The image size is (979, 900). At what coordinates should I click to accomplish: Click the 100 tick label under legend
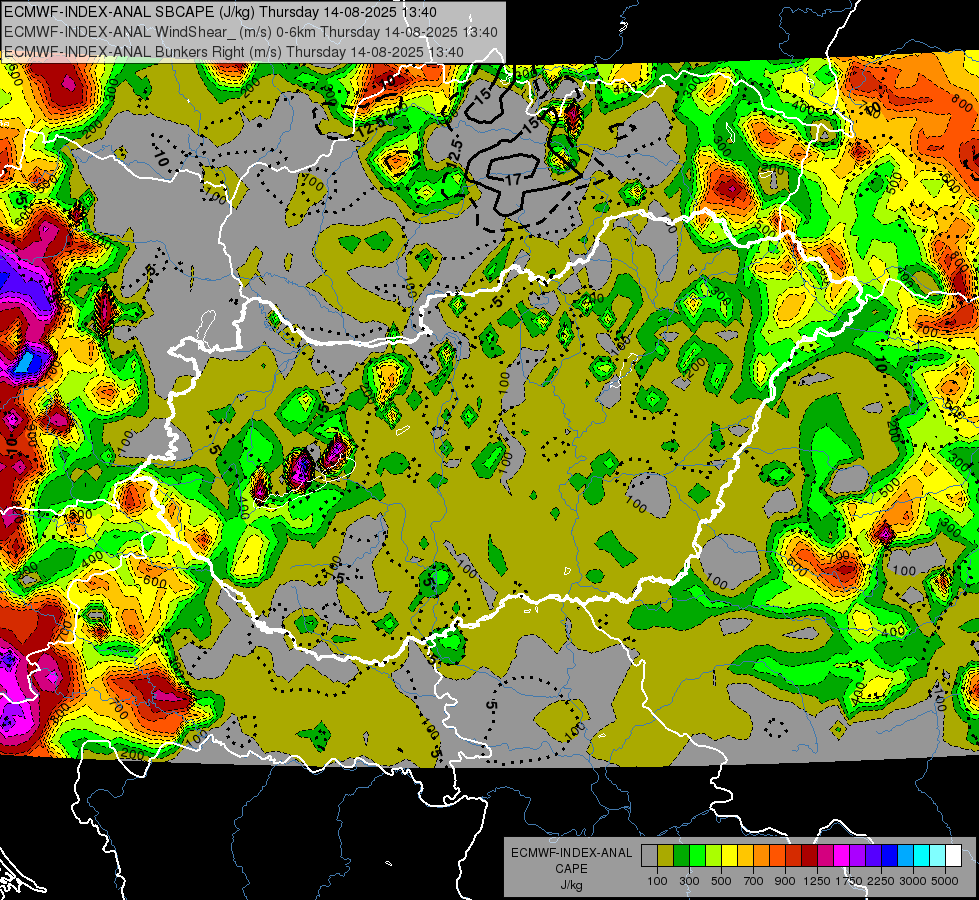pos(657,881)
